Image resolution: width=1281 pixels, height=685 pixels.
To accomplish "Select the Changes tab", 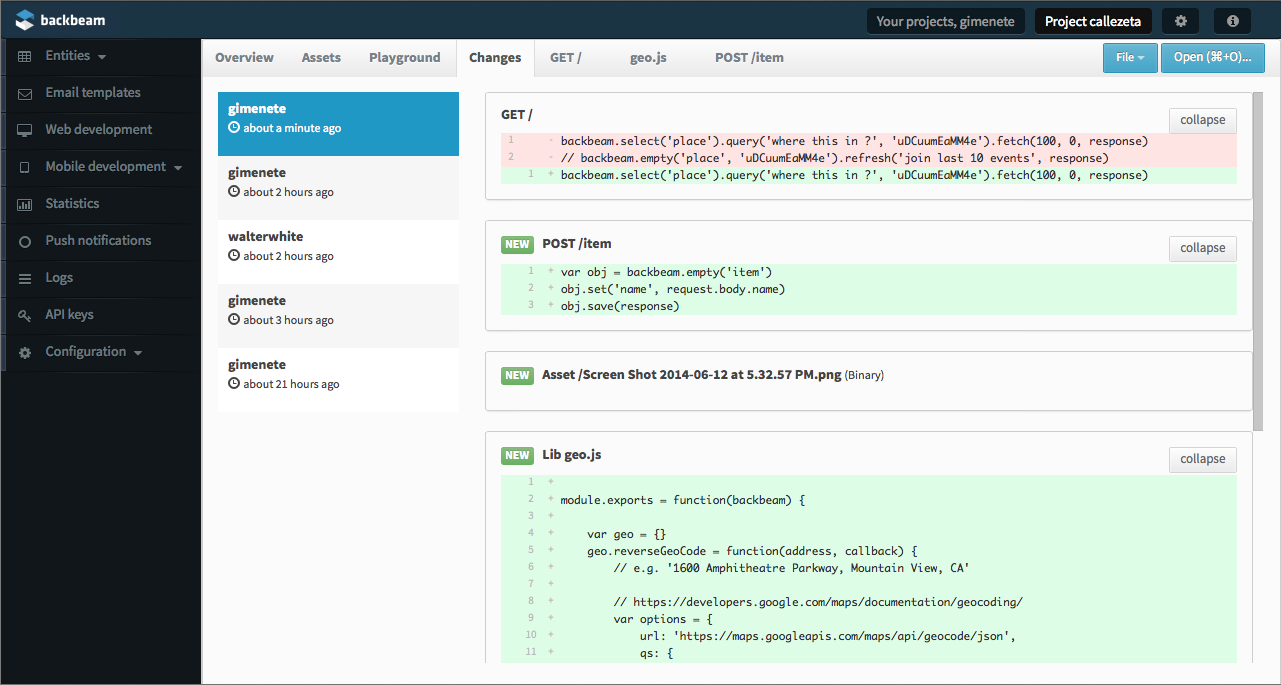I will pyautogui.click(x=495, y=57).
